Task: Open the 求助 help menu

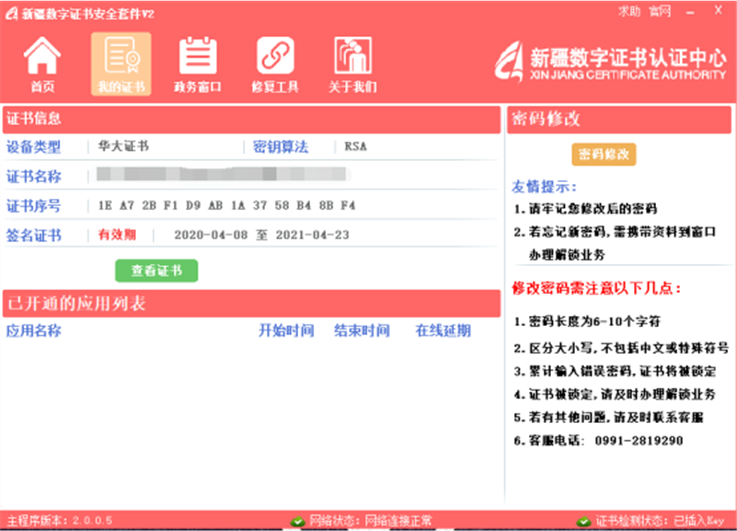Action: tap(628, 11)
